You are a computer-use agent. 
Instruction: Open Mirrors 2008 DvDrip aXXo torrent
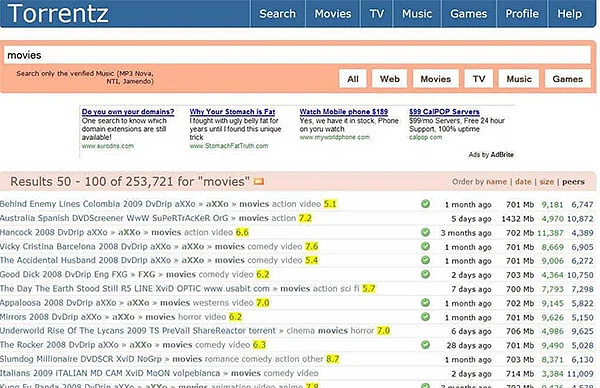[x=51, y=317]
